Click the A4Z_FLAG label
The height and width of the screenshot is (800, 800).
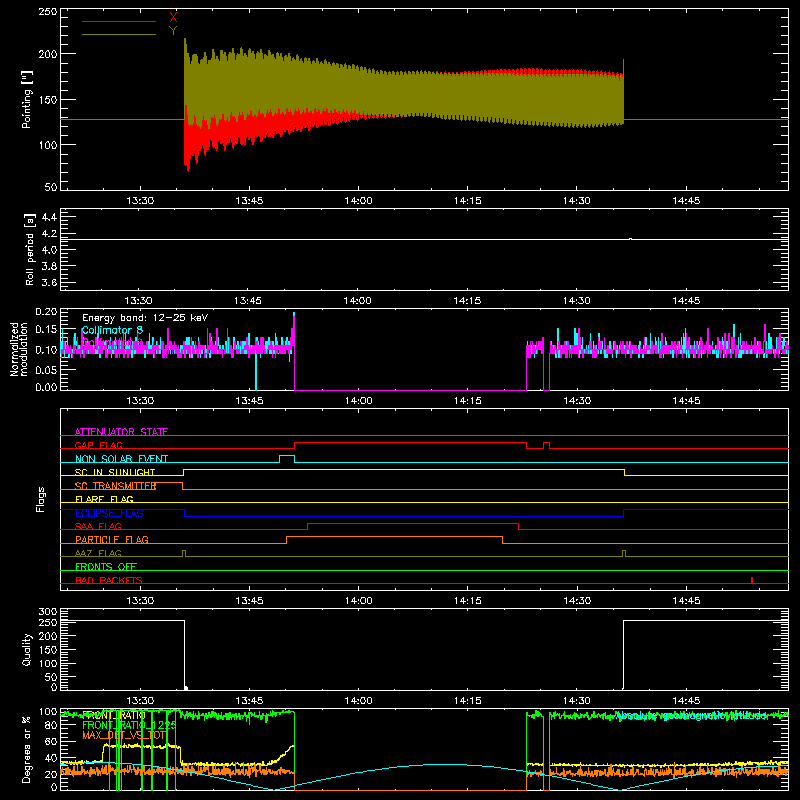pos(98,553)
